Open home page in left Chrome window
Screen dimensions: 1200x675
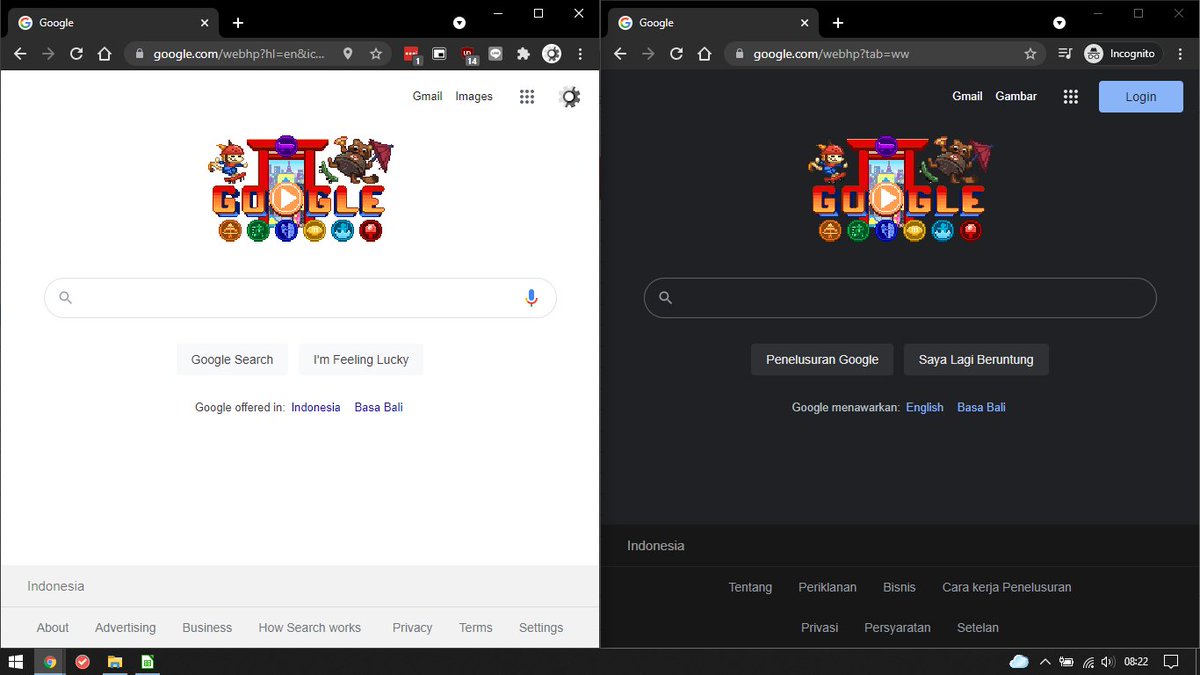click(104, 54)
